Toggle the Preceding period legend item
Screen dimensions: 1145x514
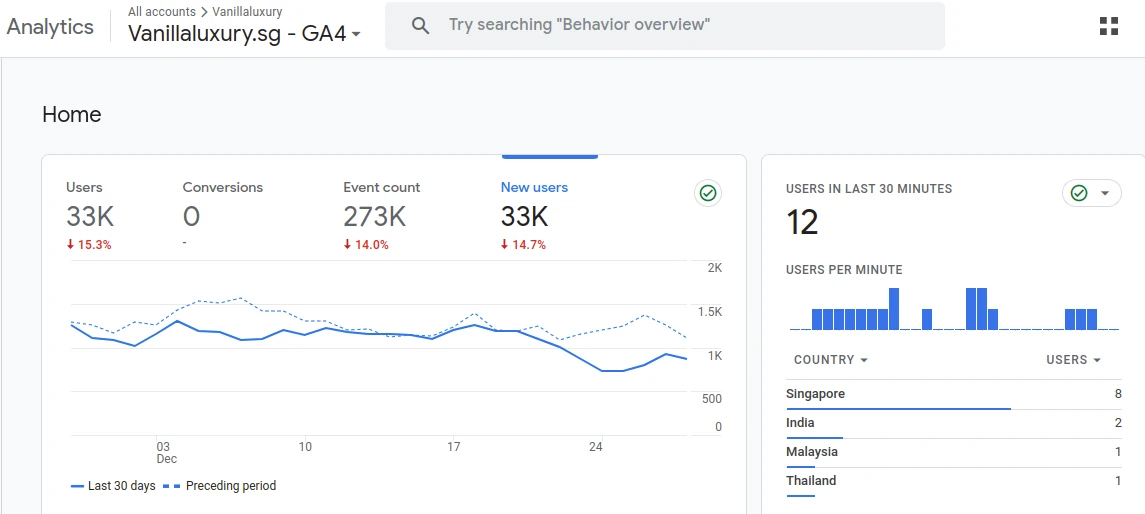220,486
